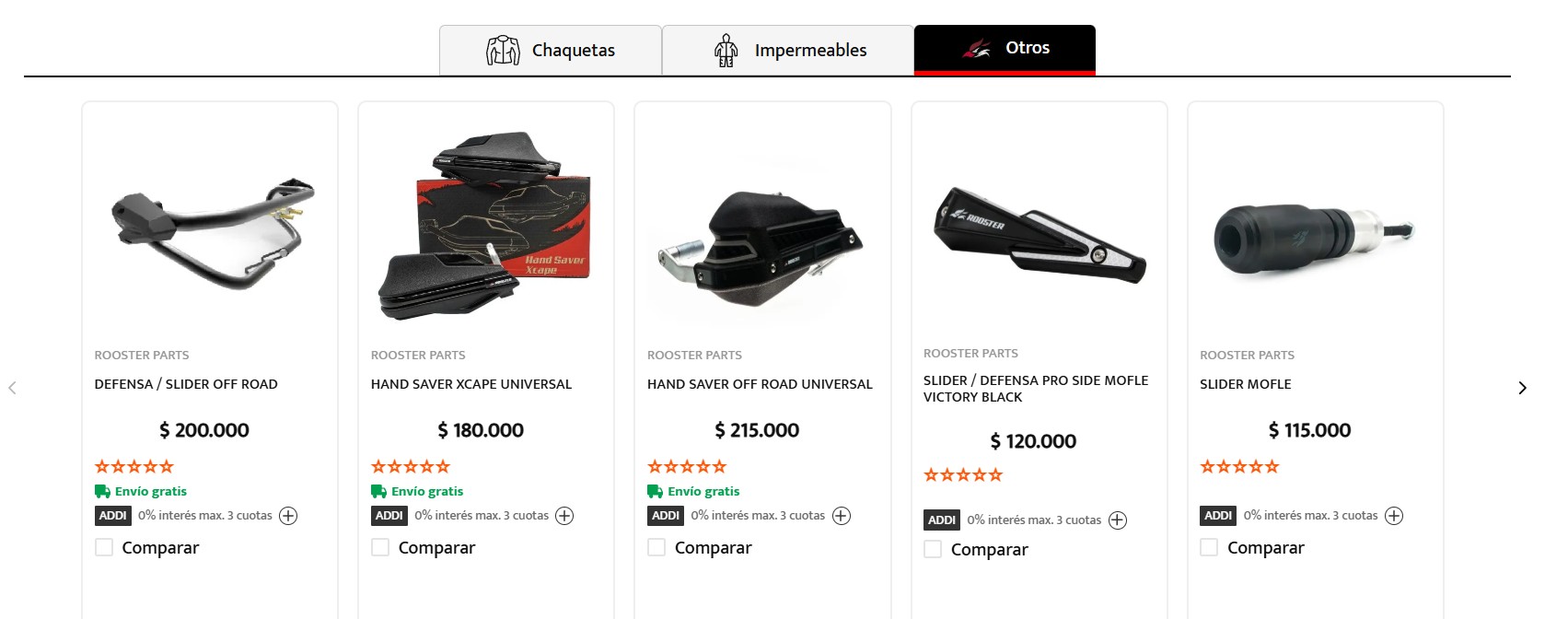Check Comparar for Defensa / Slider Off Road
Screen dimensions: 1568x619
click(x=104, y=547)
